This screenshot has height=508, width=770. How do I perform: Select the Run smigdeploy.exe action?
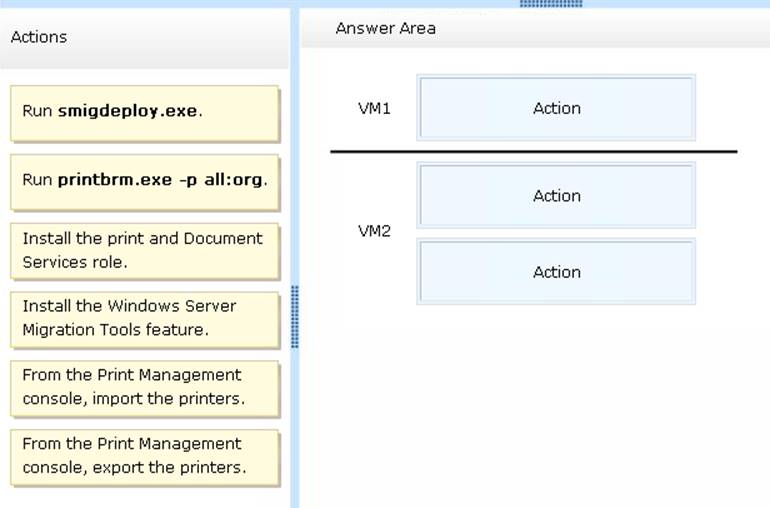[x=144, y=111]
